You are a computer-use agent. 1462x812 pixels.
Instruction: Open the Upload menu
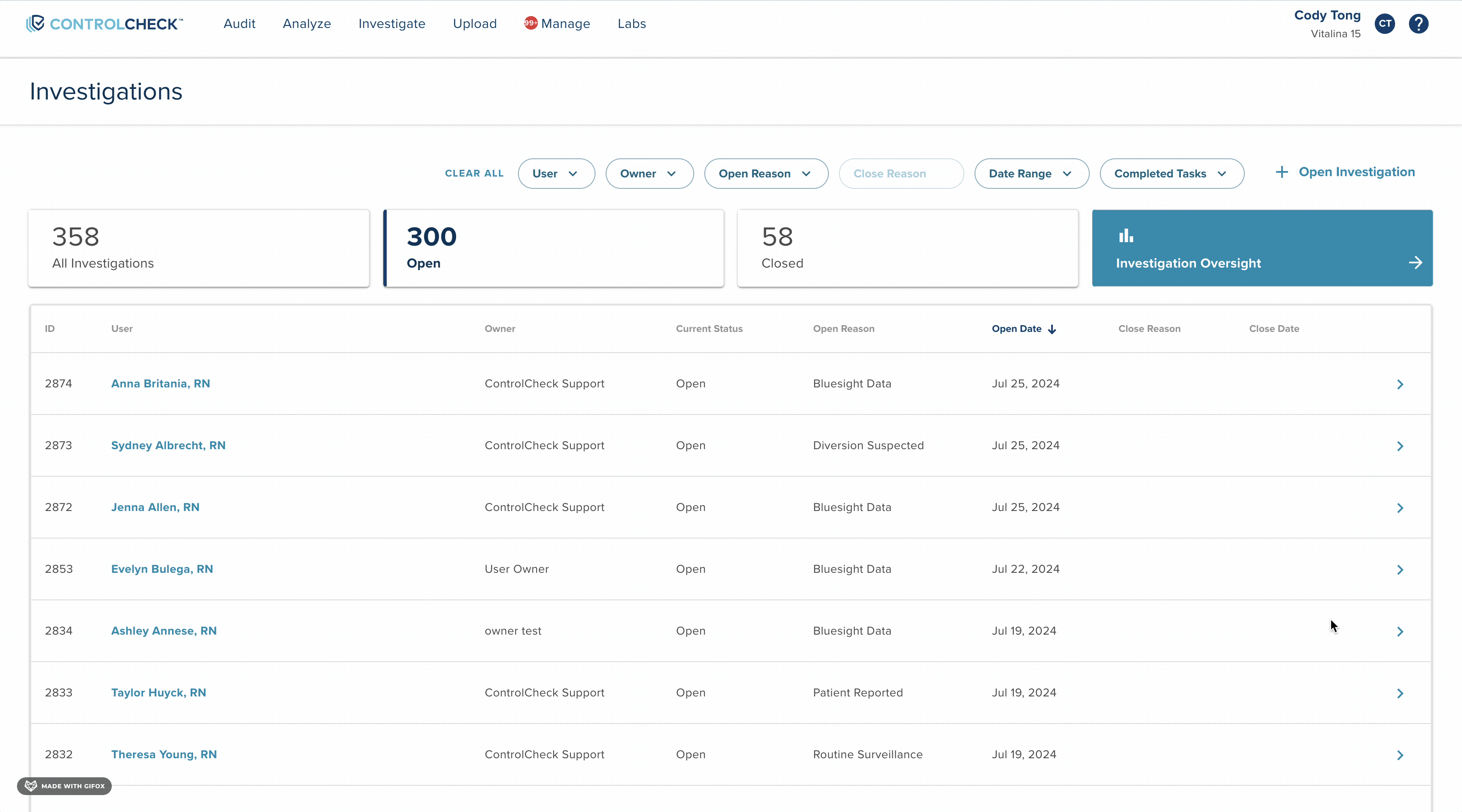coord(474,24)
